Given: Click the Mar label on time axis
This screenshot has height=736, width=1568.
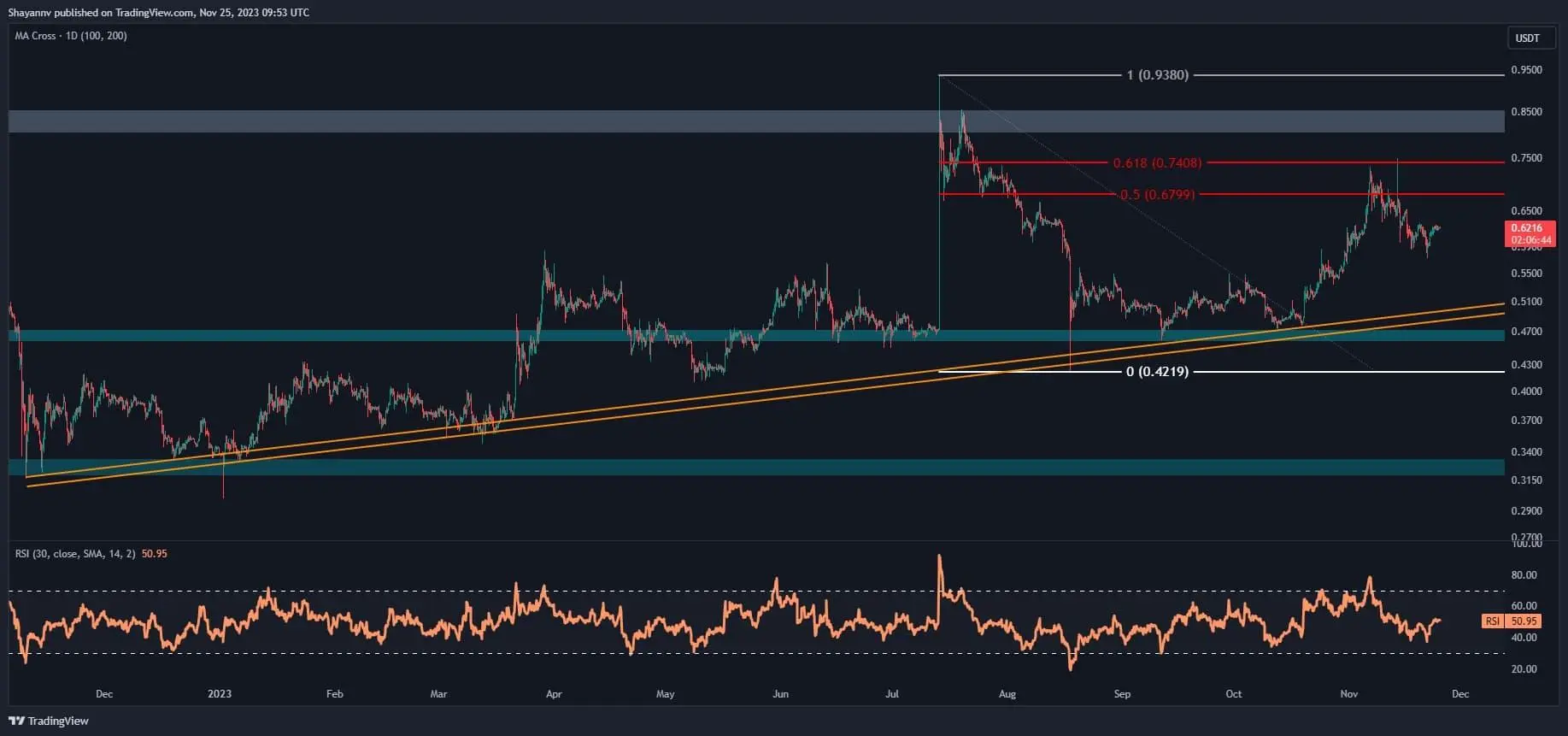Looking at the screenshot, I should (438, 694).
